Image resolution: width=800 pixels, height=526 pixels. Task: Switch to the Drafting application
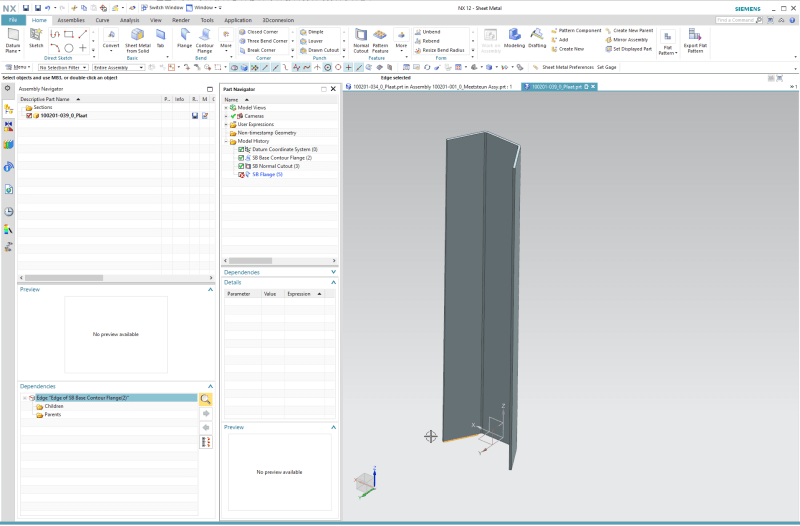pyautogui.click(x=537, y=38)
